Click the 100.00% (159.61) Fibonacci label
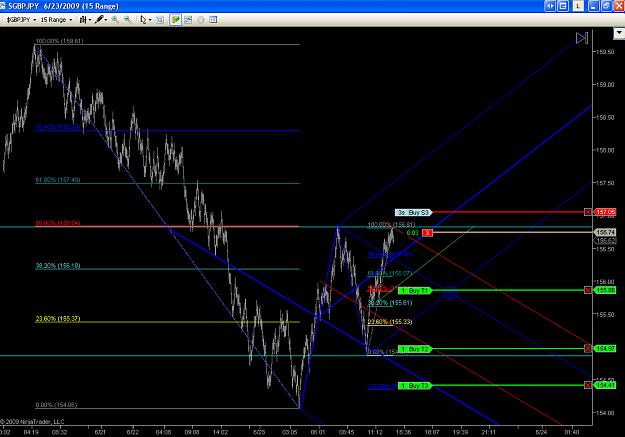This screenshot has height=437, width=625. point(59,41)
